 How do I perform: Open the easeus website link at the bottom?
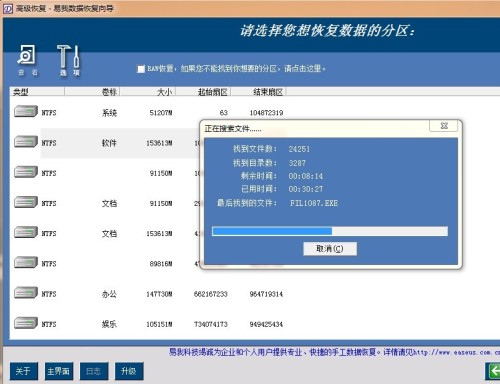[x=456, y=352]
